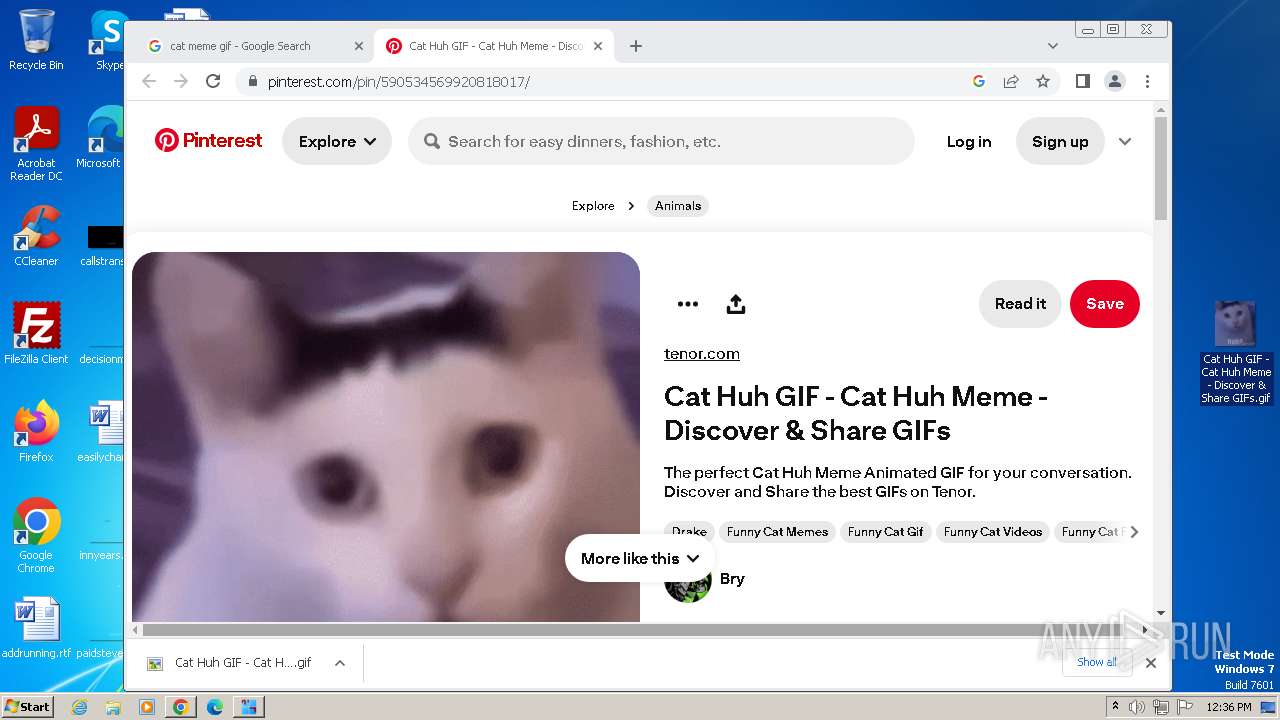Open Windows Media Player from the taskbar

tap(147, 707)
